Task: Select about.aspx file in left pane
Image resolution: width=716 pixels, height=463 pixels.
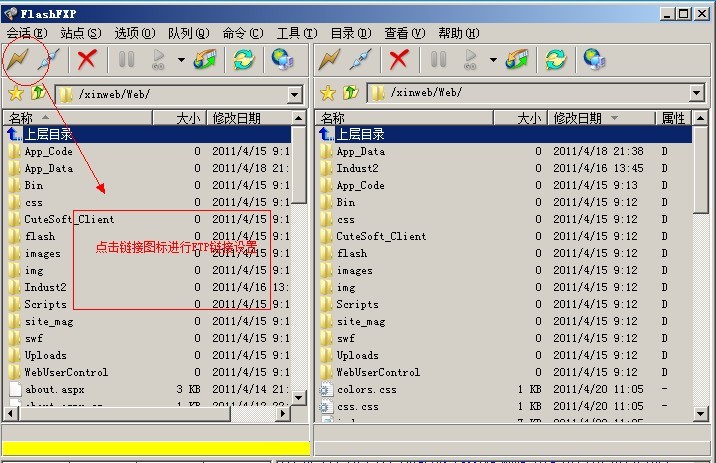Action: (x=147, y=389)
